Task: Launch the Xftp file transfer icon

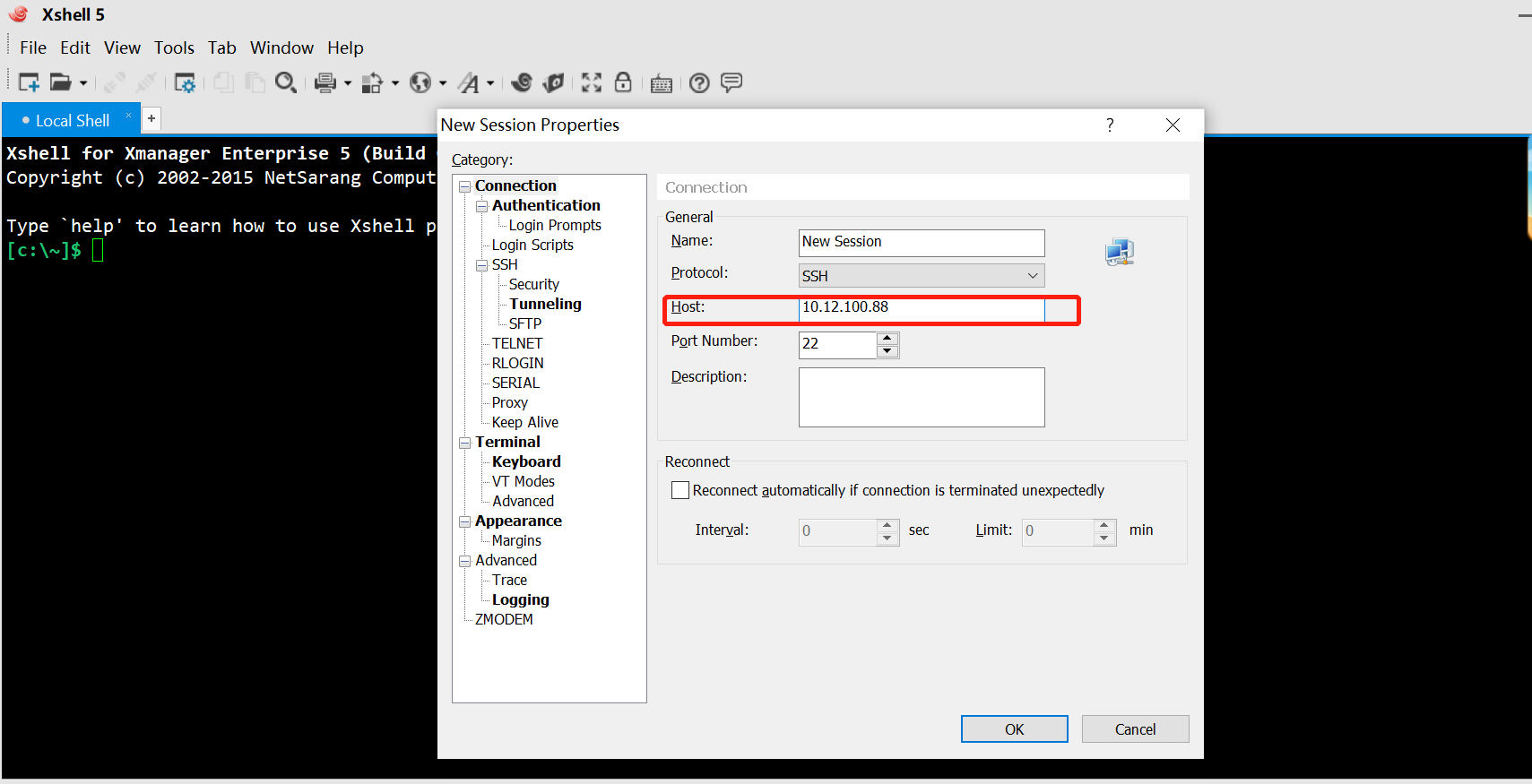Action: click(x=554, y=82)
